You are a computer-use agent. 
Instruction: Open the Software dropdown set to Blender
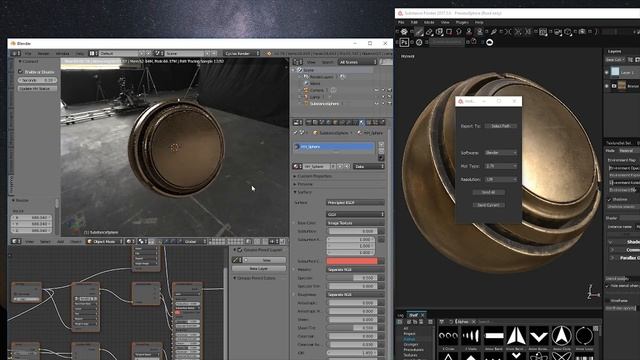501,153
